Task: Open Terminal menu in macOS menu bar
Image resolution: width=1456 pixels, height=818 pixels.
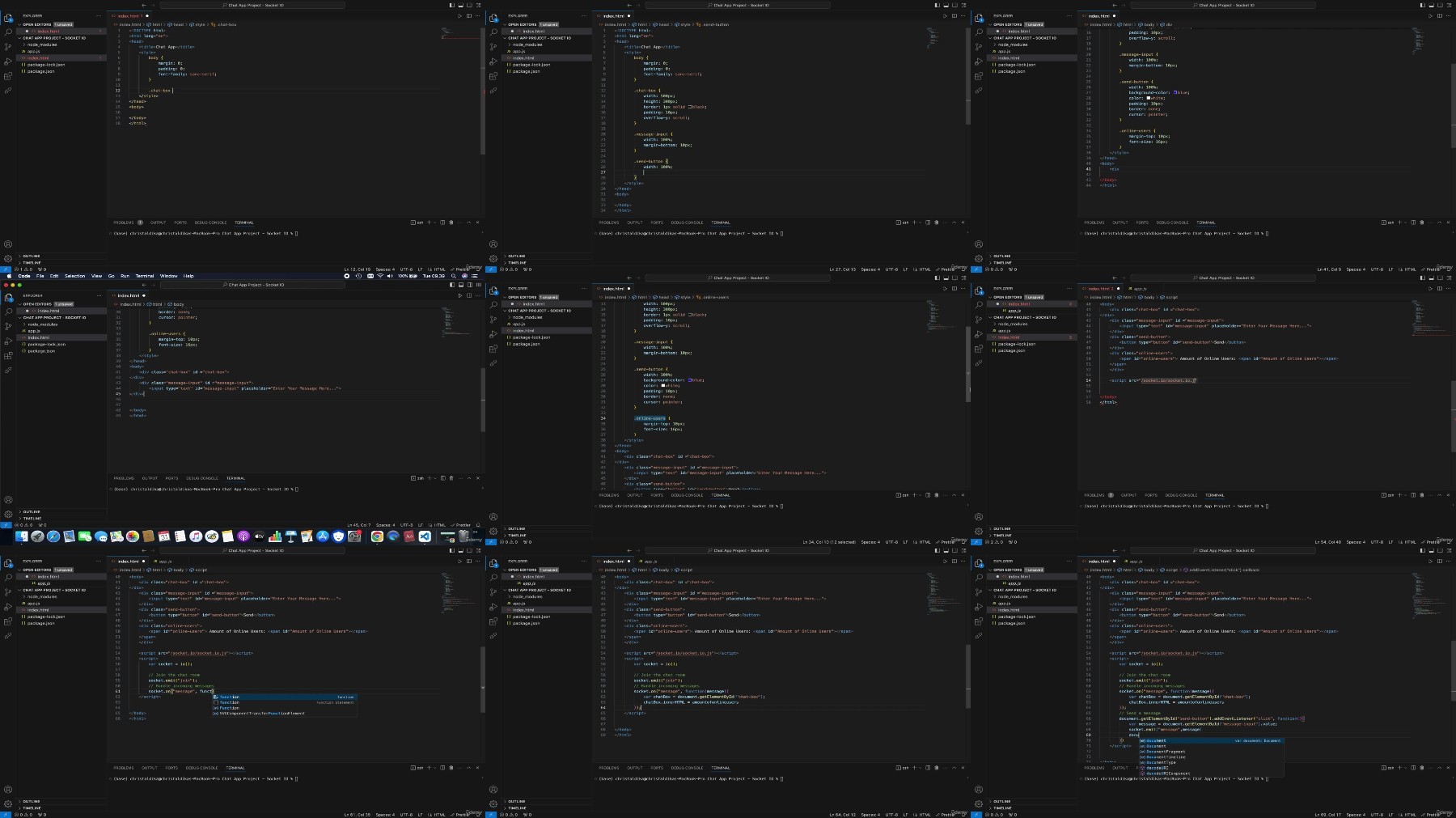Action: (145, 276)
